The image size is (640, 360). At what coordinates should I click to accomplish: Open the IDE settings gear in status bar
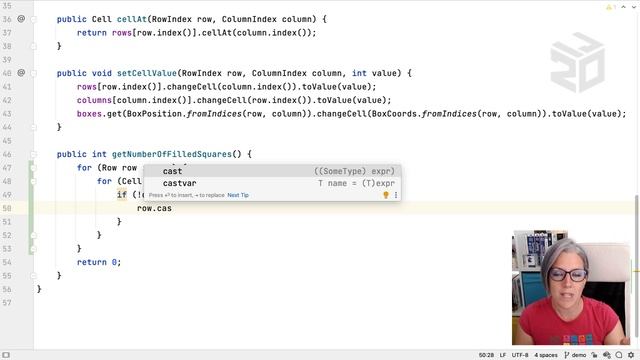pyautogui.click(x=631, y=355)
